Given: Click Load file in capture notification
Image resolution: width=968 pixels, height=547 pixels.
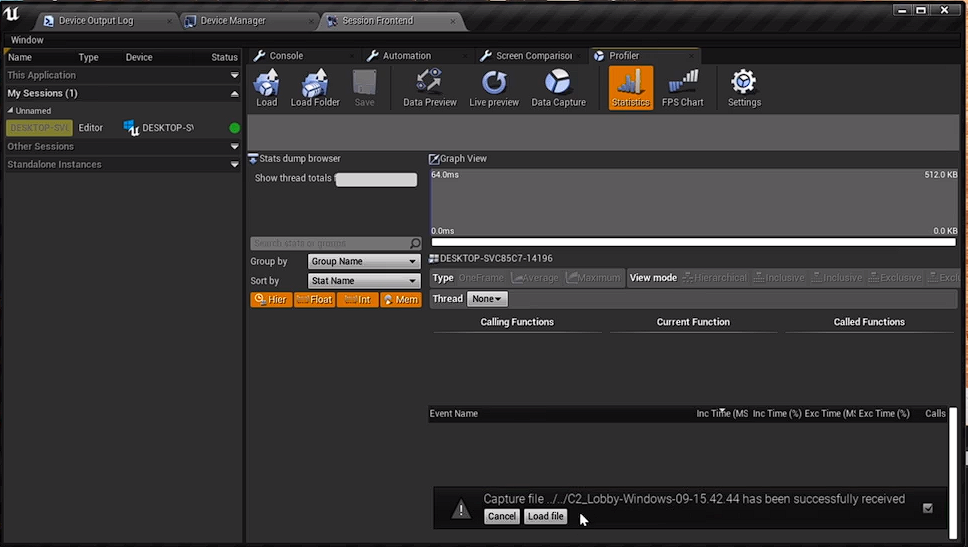Looking at the screenshot, I should click(x=546, y=516).
